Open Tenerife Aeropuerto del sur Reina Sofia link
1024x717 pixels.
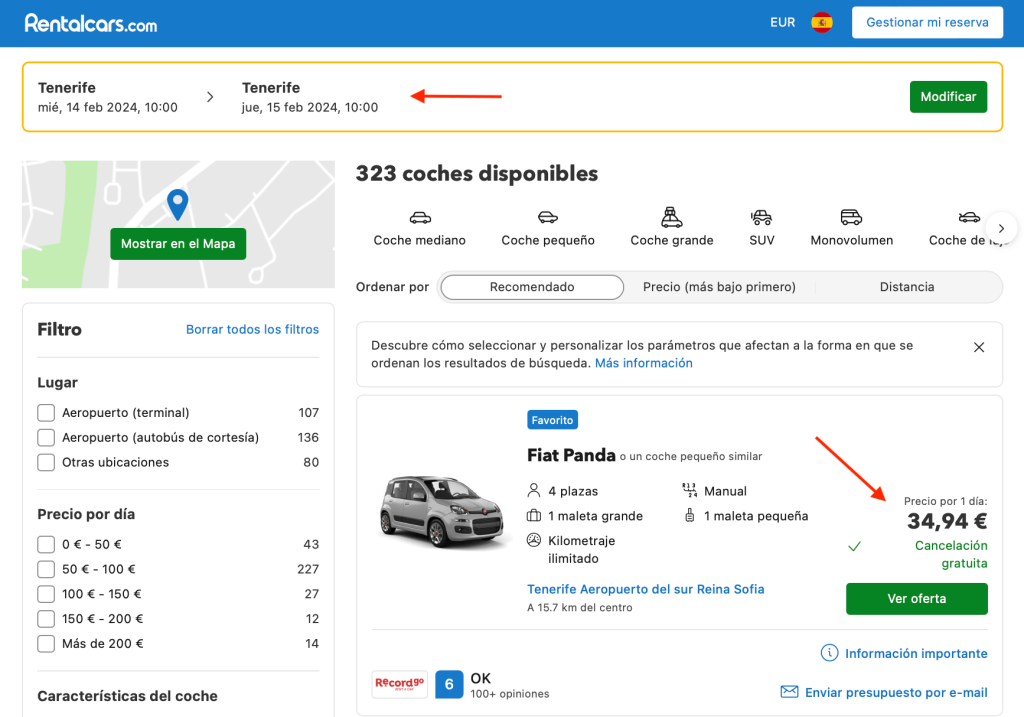coord(645,589)
